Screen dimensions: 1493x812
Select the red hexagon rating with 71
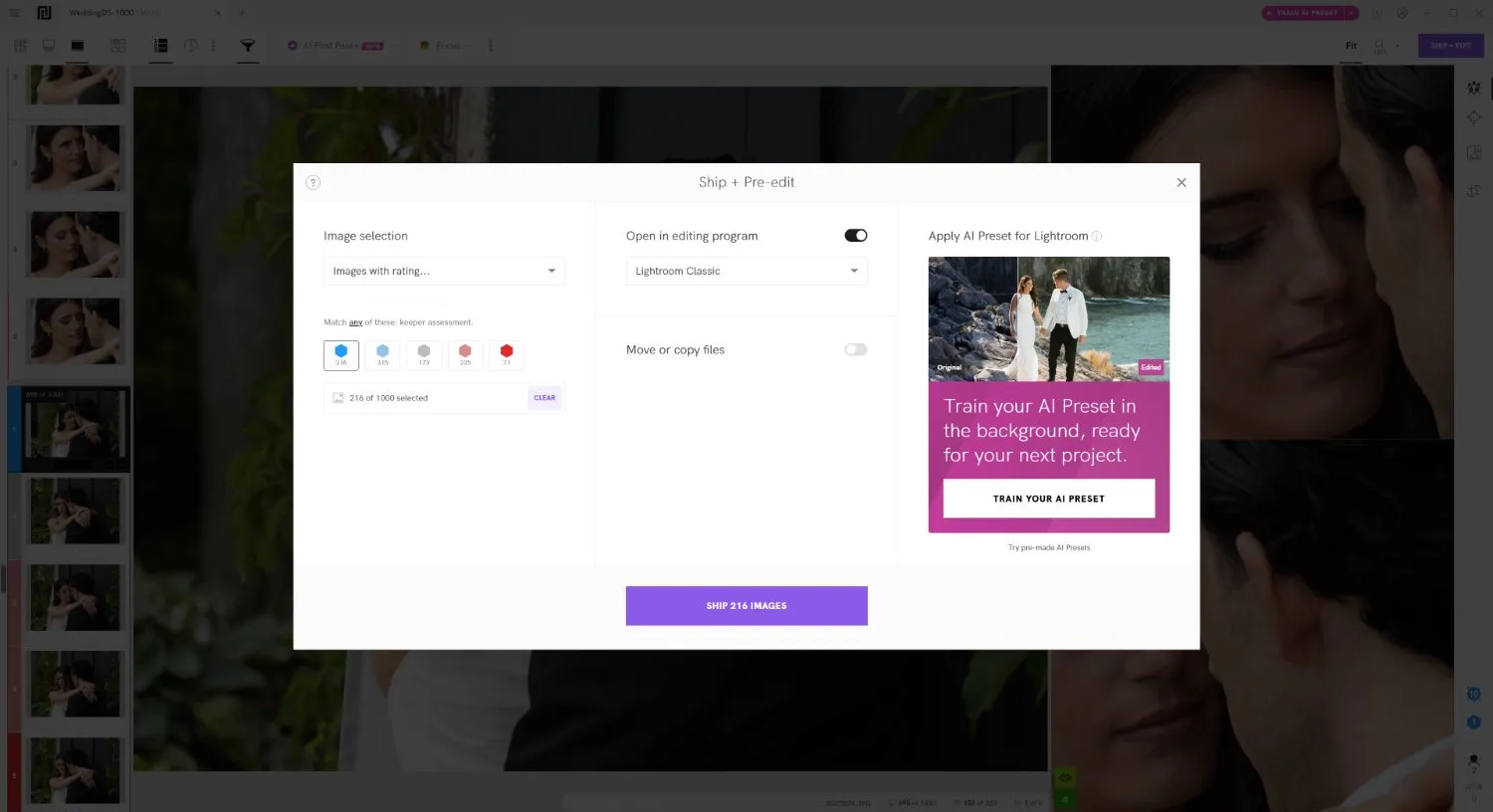(507, 354)
